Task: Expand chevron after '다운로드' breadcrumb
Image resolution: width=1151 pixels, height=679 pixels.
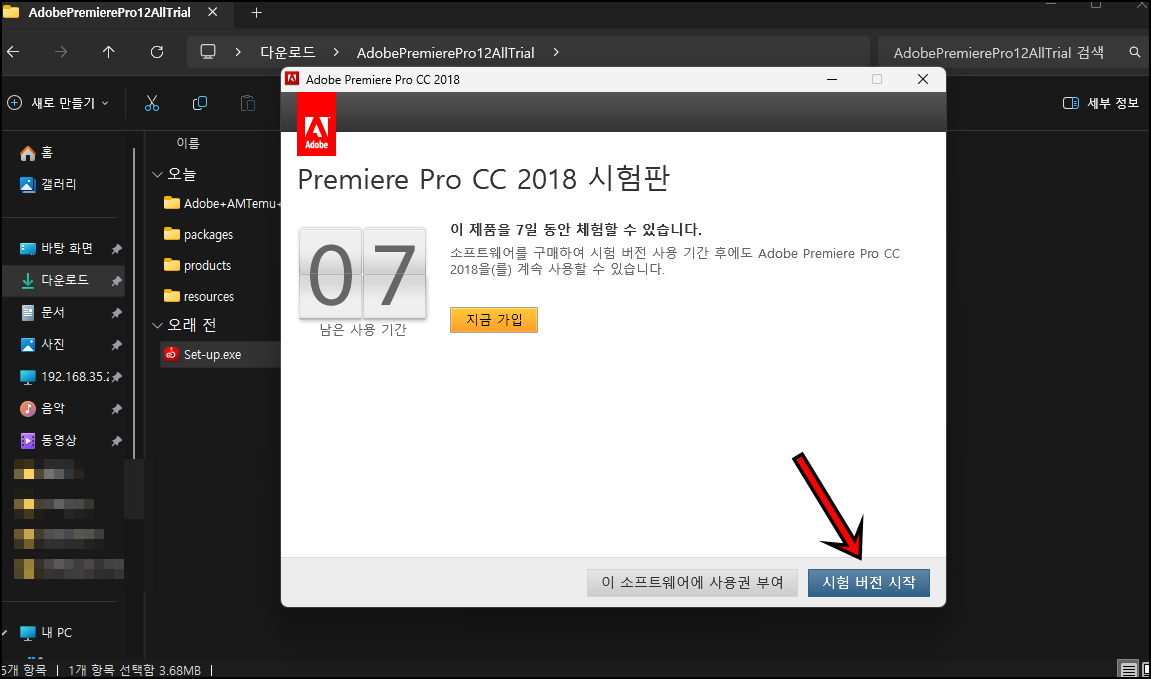Action: pos(335,52)
